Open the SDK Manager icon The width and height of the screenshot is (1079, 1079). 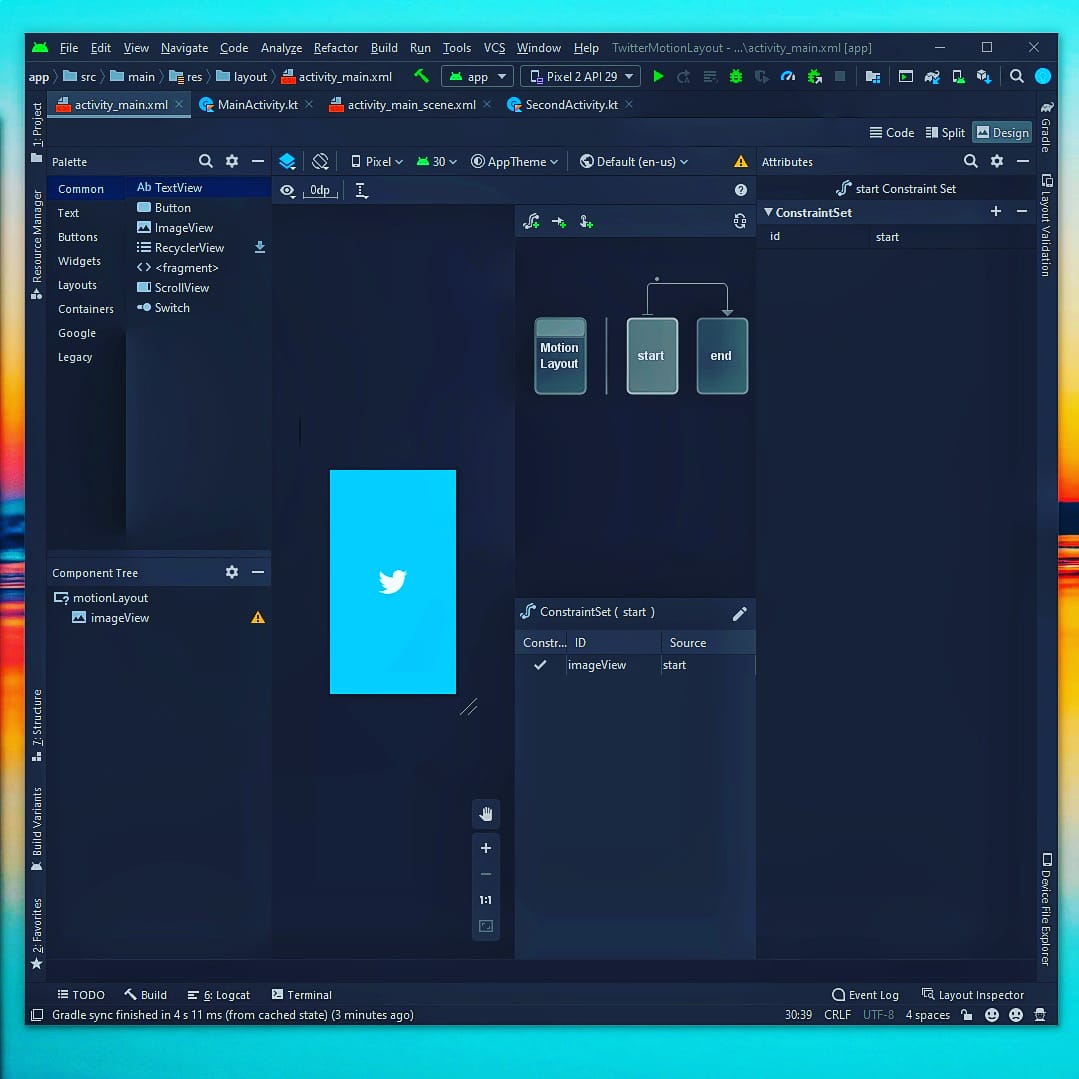click(984, 76)
